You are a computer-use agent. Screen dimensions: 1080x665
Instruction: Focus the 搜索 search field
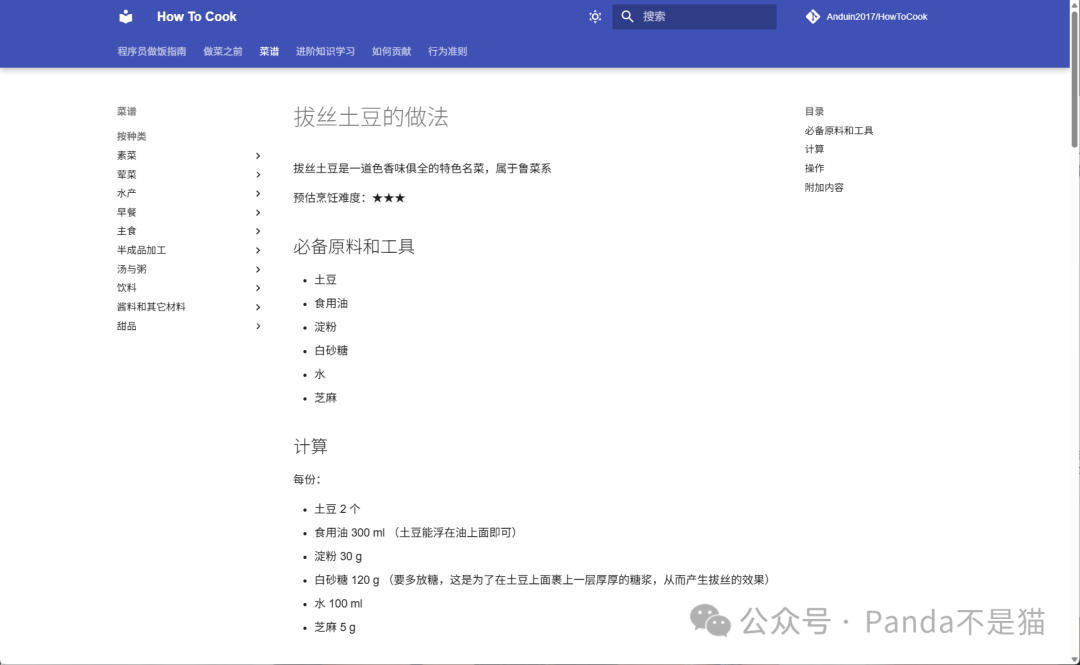pyautogui.click(x=694, y=17)
